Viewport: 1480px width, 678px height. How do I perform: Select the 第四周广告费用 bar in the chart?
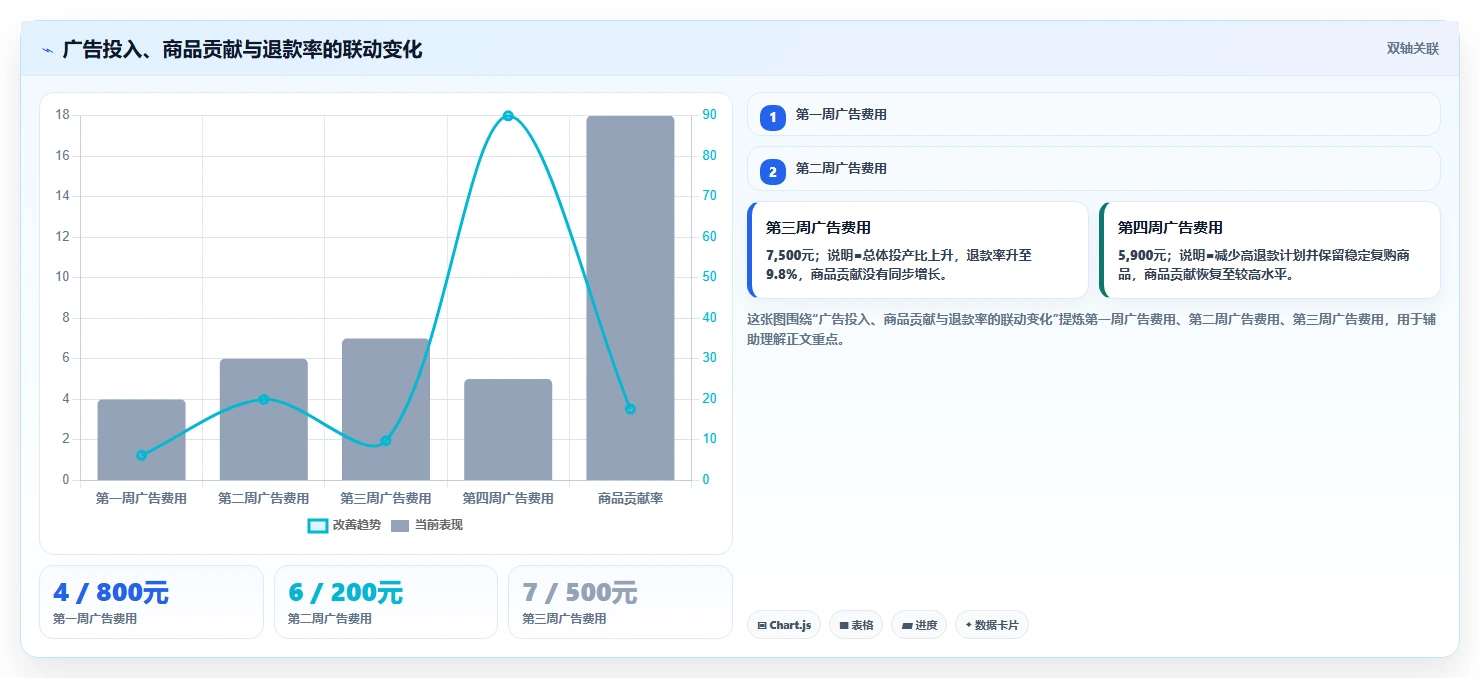pos(508,430)
